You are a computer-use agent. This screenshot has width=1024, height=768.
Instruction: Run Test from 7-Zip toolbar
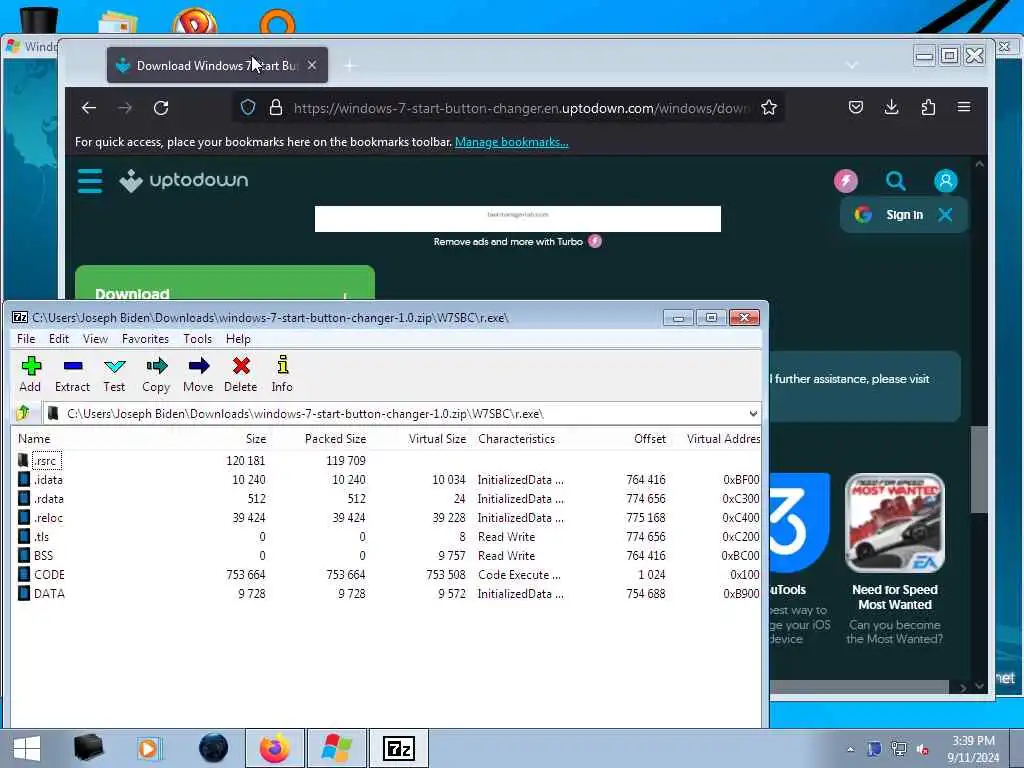click(x=114, y=374)
